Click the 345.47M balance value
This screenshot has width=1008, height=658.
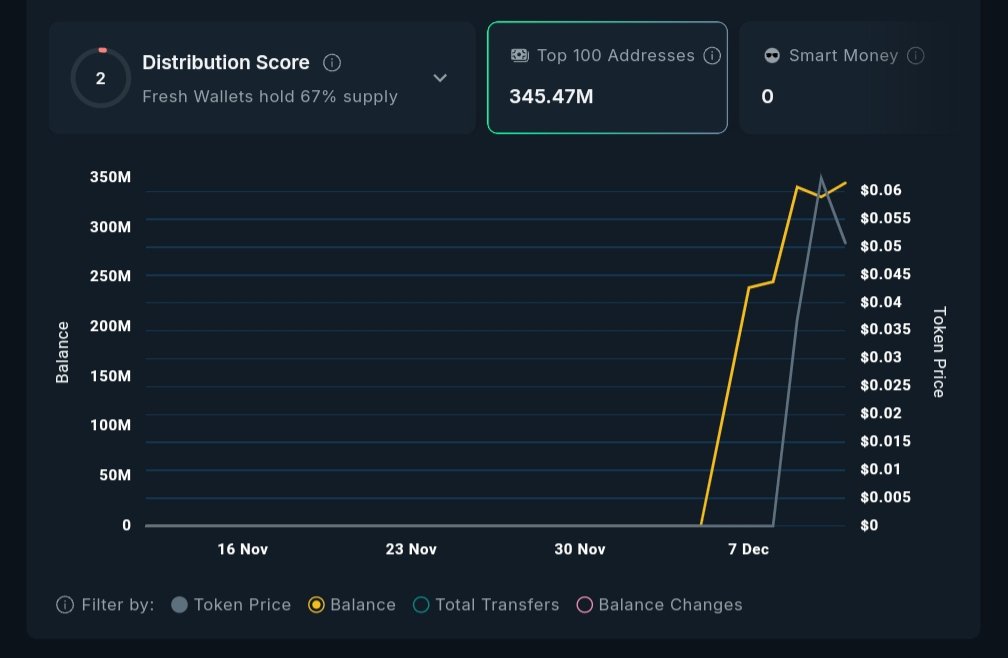click(x=551, y=97)
